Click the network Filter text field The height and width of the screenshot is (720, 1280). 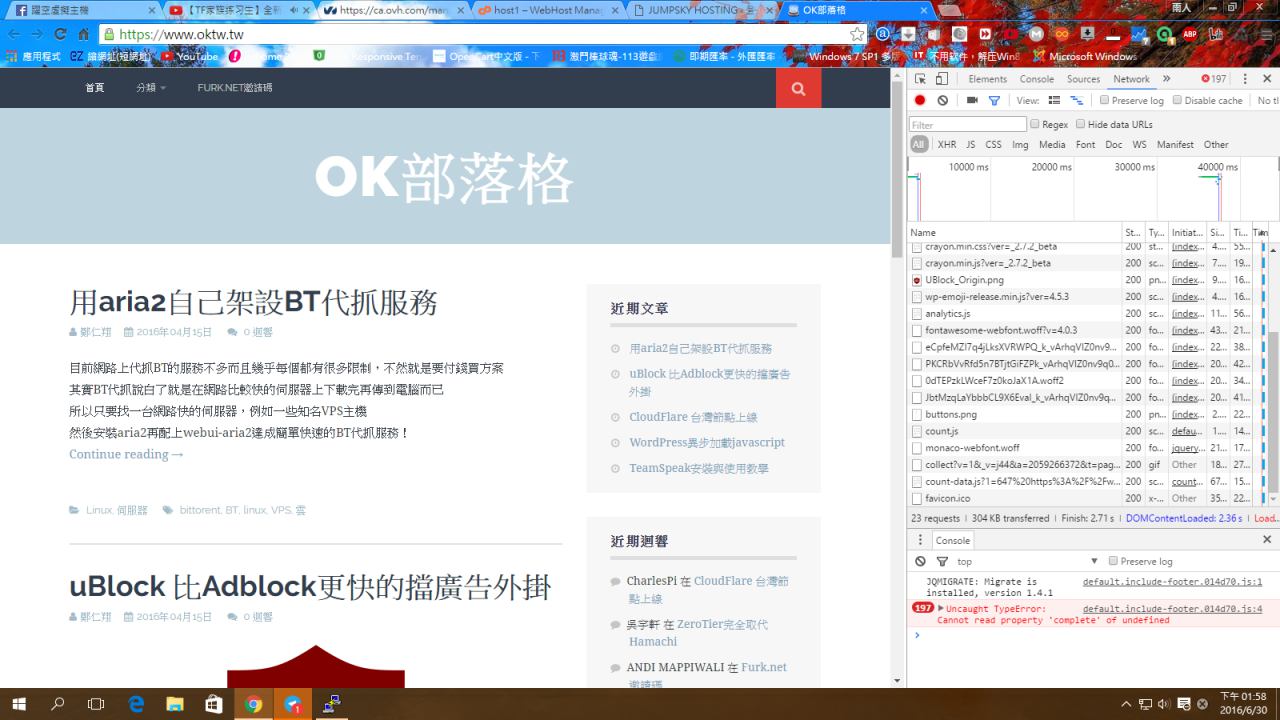pyautogui.click(x=967, y=125)
